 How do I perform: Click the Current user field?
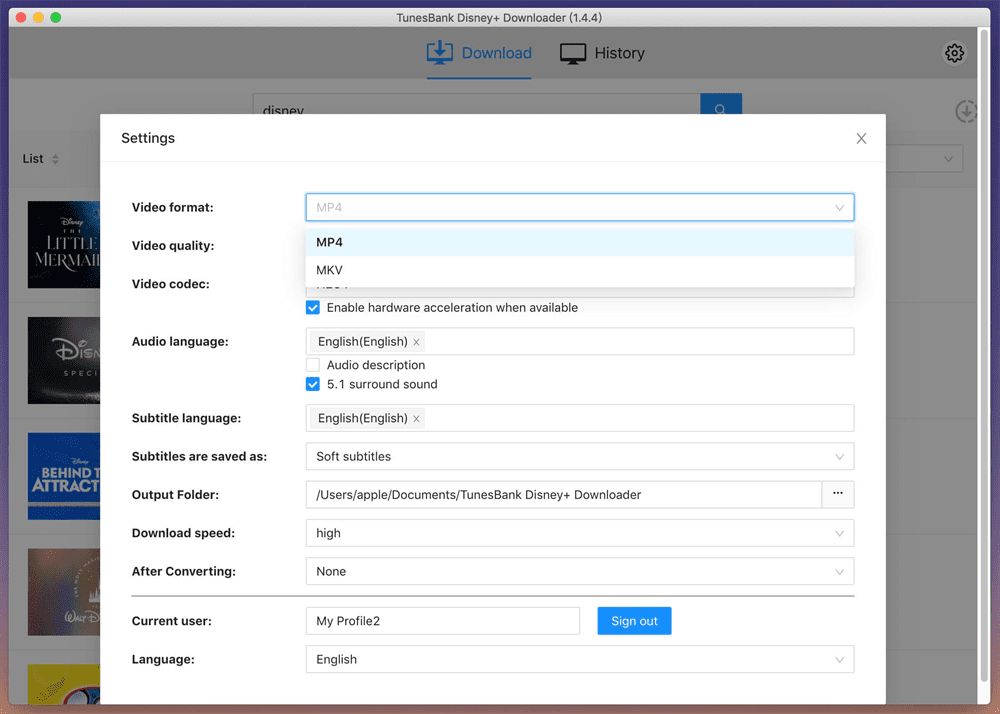click(x=443, y=621)
